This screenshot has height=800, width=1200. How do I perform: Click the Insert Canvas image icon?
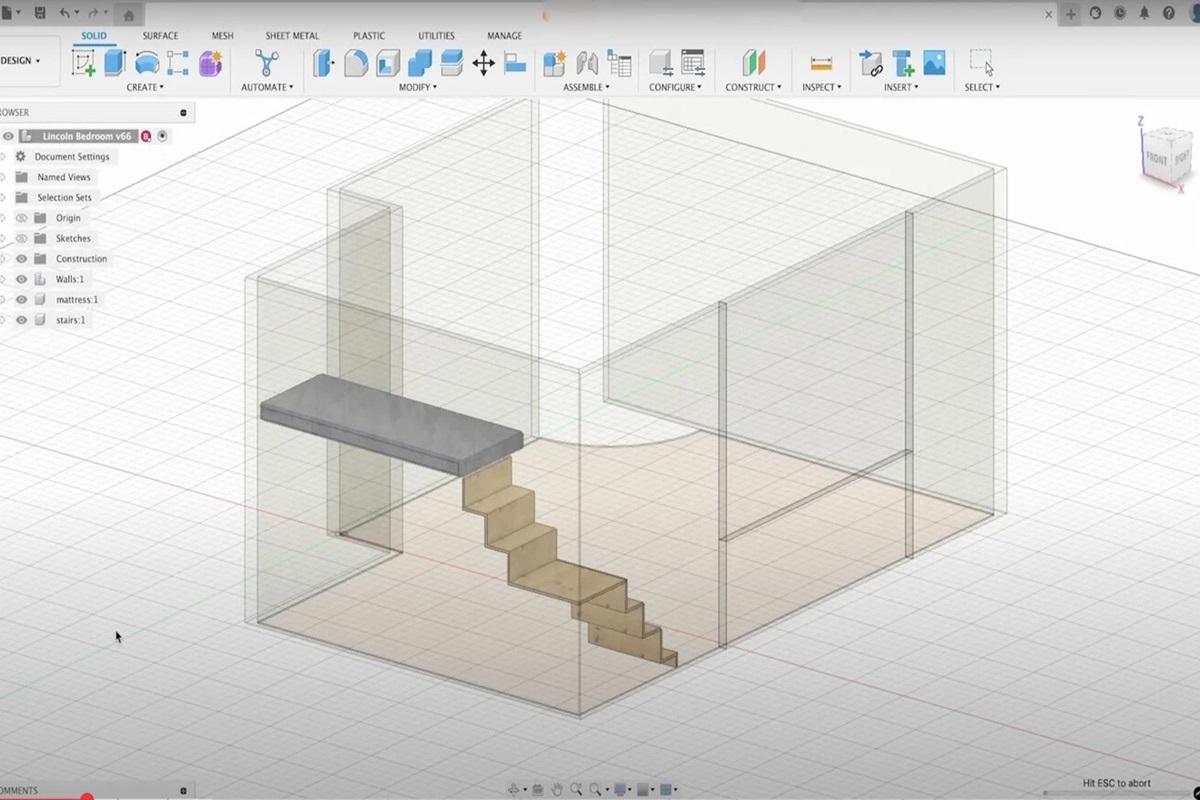point(935,64)
